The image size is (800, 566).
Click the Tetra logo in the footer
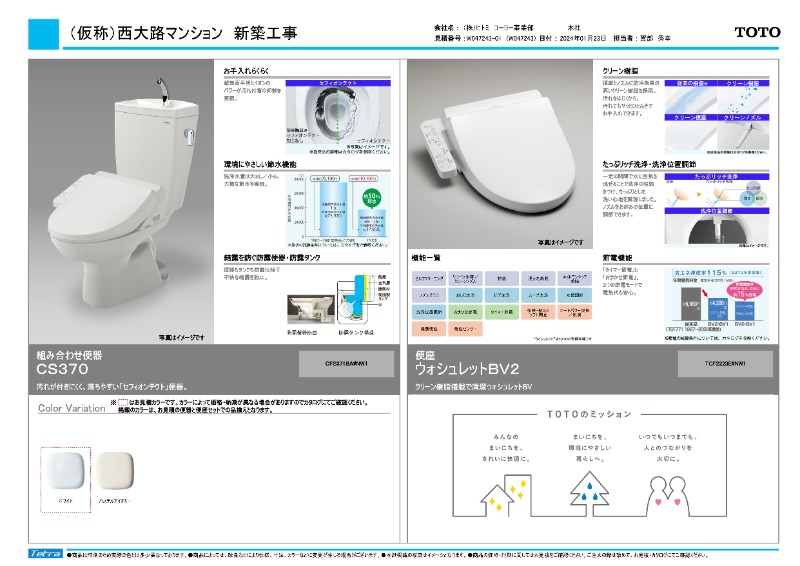(x=46, y=553)
